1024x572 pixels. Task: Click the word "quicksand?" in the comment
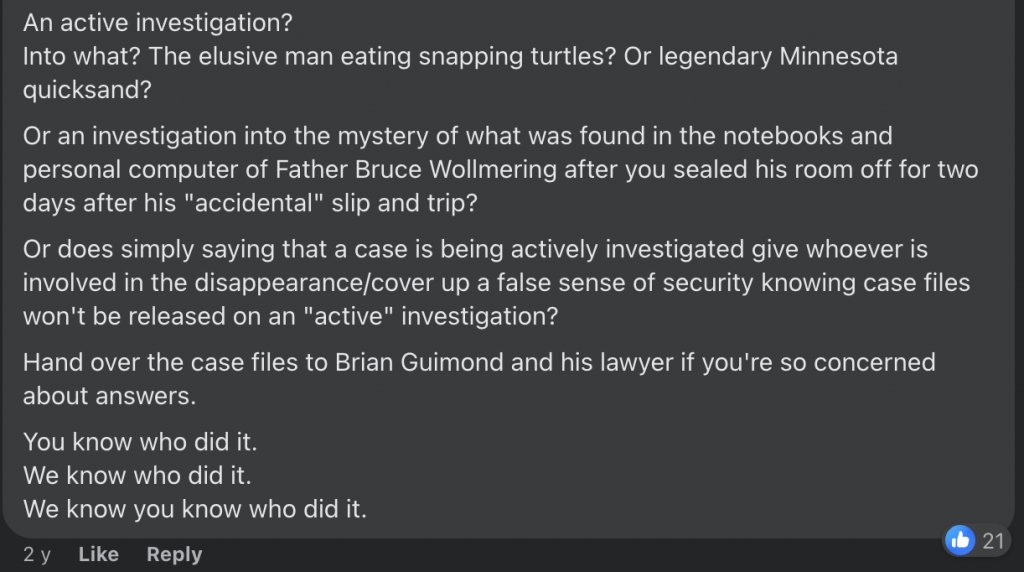click(86, 89)
